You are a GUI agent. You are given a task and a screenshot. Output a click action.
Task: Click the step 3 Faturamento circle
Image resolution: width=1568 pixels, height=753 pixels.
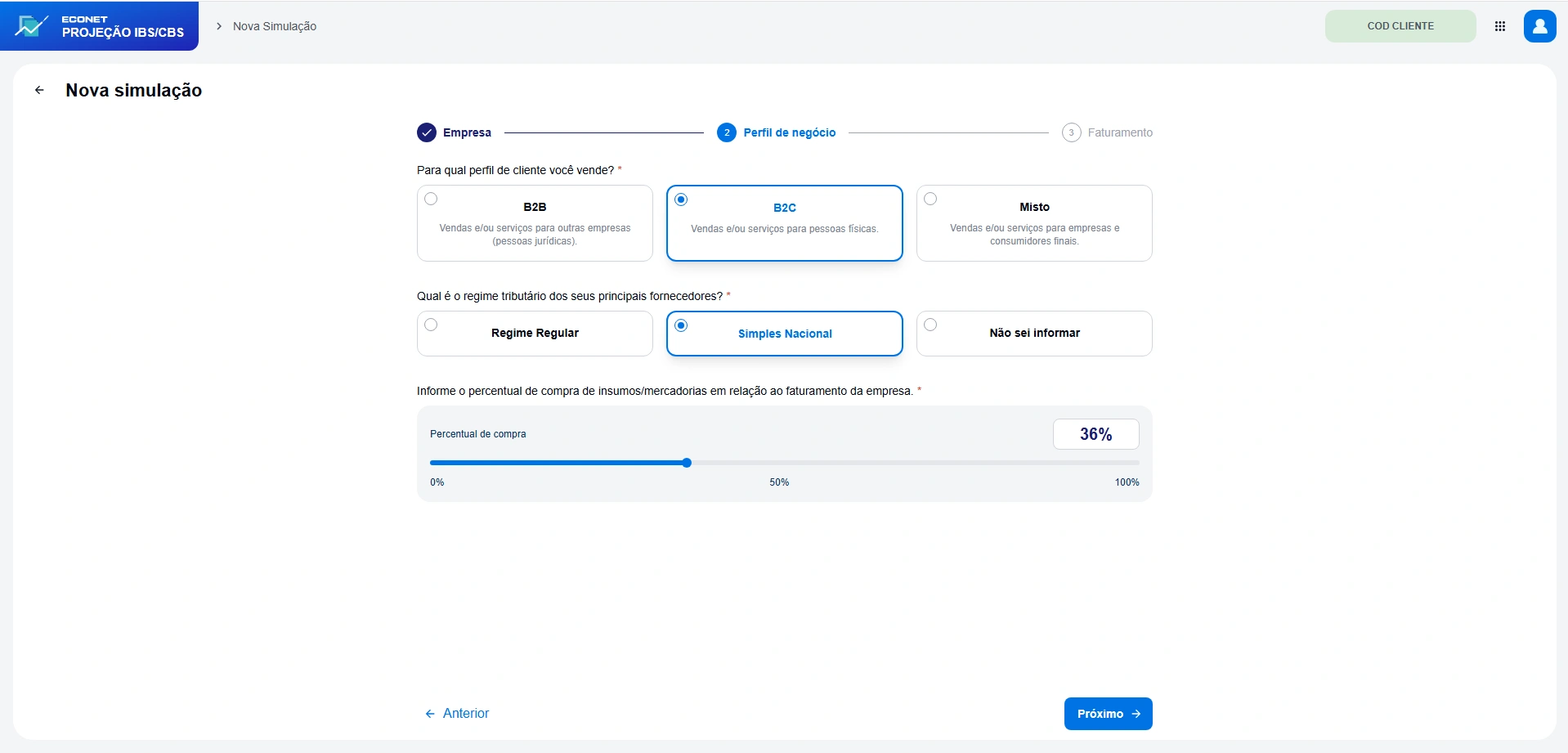point(1071,132)
